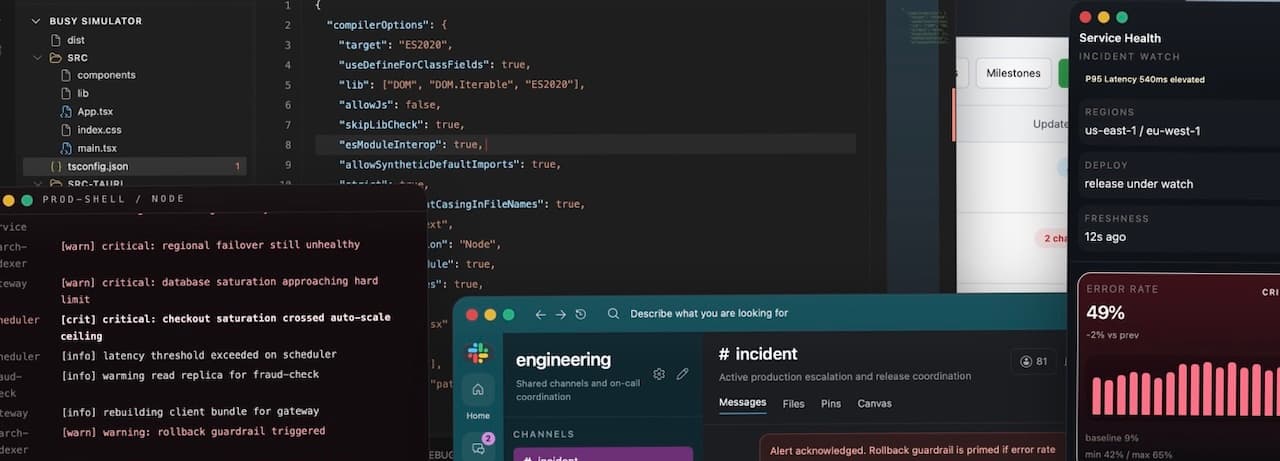Image resolution: width=1280 pixels, height=461 pixels.
Task: Click the "allowJs": false line
Action: pos(388,104)
